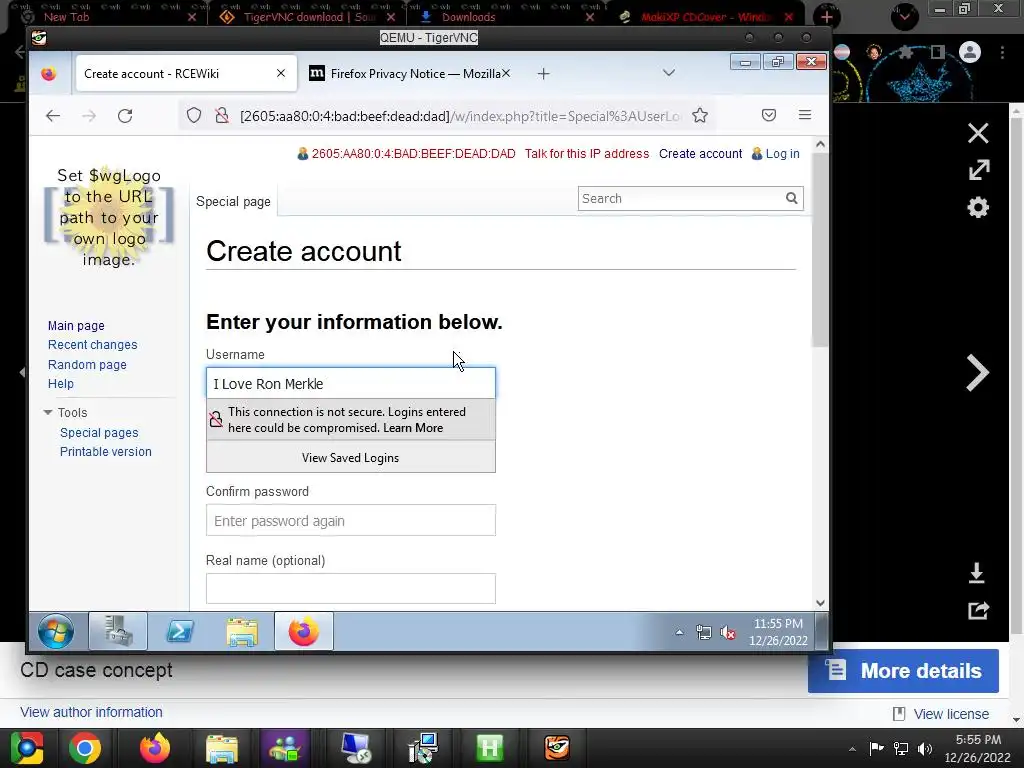Close the Firefox Privacy Notice tab

507,73
